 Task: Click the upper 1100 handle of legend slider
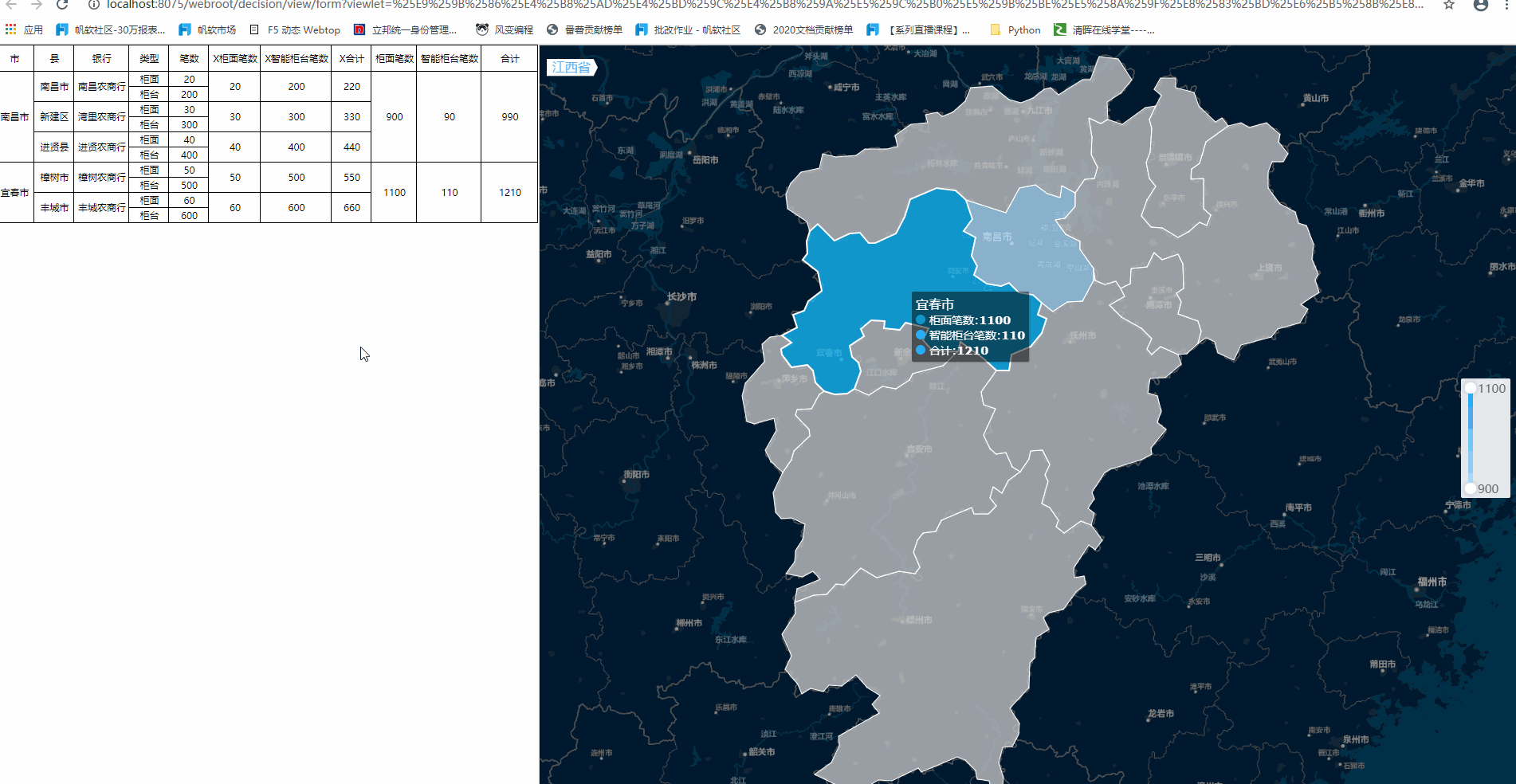pyautogui.click(x=1471, y=389)
